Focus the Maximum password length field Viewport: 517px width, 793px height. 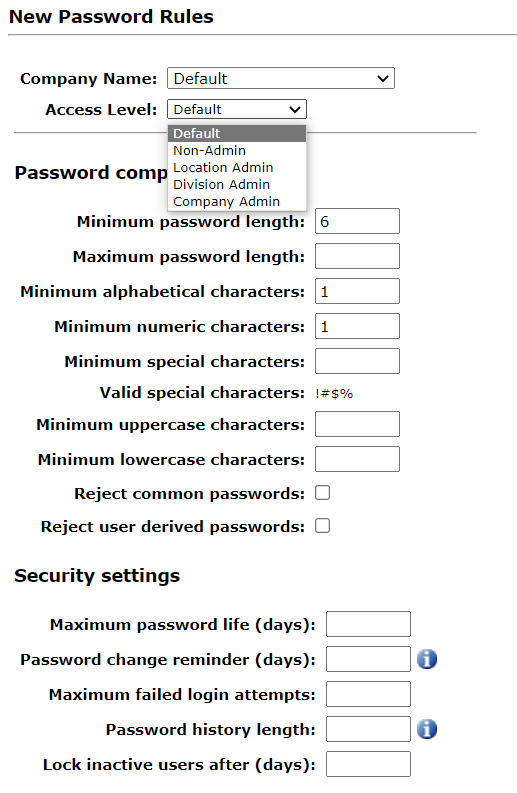[357, 256]
